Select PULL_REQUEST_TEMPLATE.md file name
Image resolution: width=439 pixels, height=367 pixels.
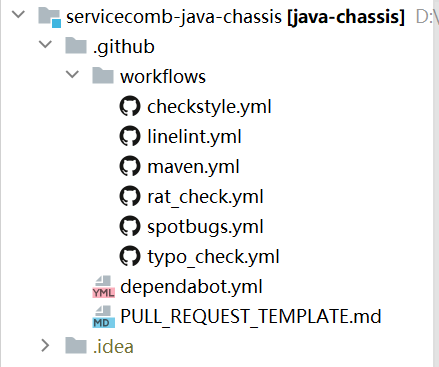click(251, 317)
